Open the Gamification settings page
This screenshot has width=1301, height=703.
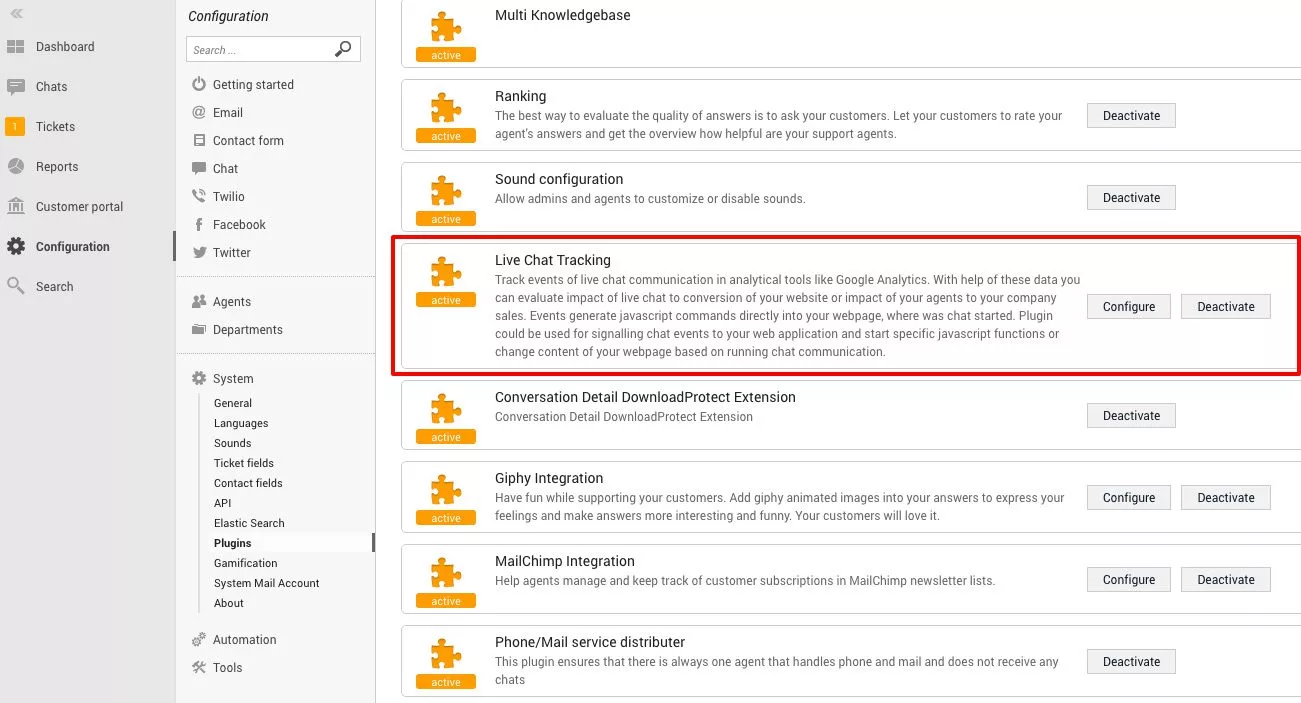(245, 563)
